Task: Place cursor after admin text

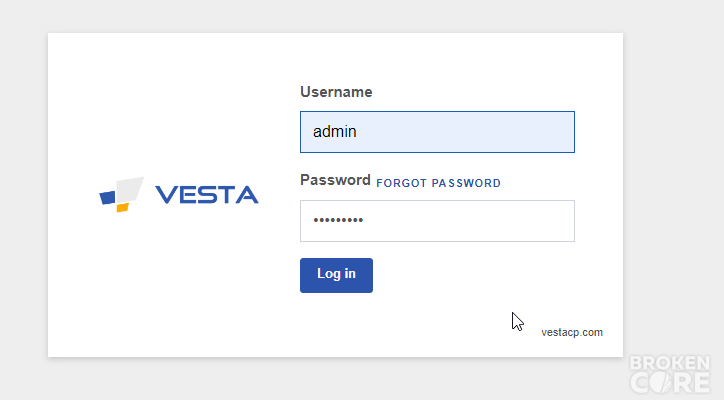Action: pyautogui.click(x=357, y=132)
